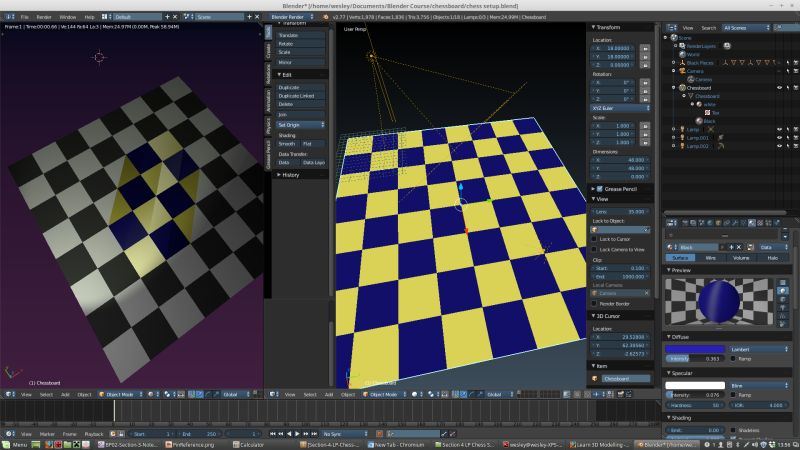Viewport: 800px width, 450px height.
Task: Jump to first frame in timeline
Action: [x=272, y=434]
